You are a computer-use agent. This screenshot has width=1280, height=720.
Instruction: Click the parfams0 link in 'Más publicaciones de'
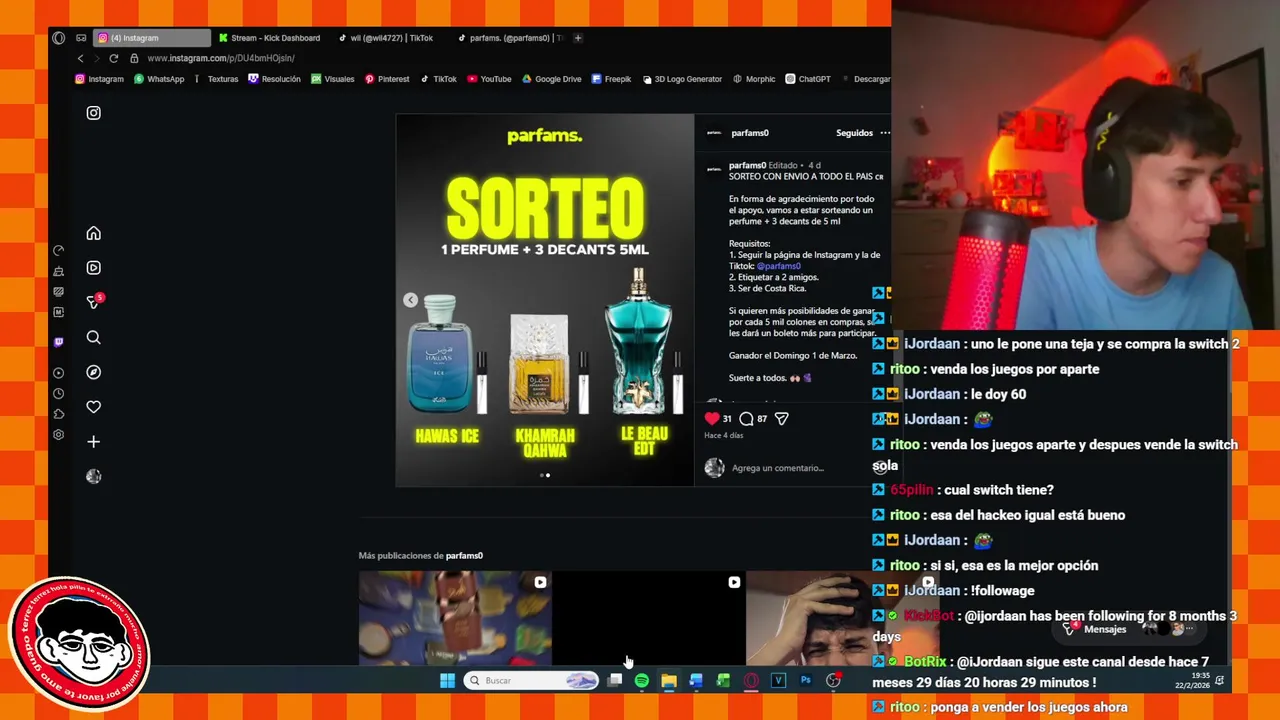[464, 556]
